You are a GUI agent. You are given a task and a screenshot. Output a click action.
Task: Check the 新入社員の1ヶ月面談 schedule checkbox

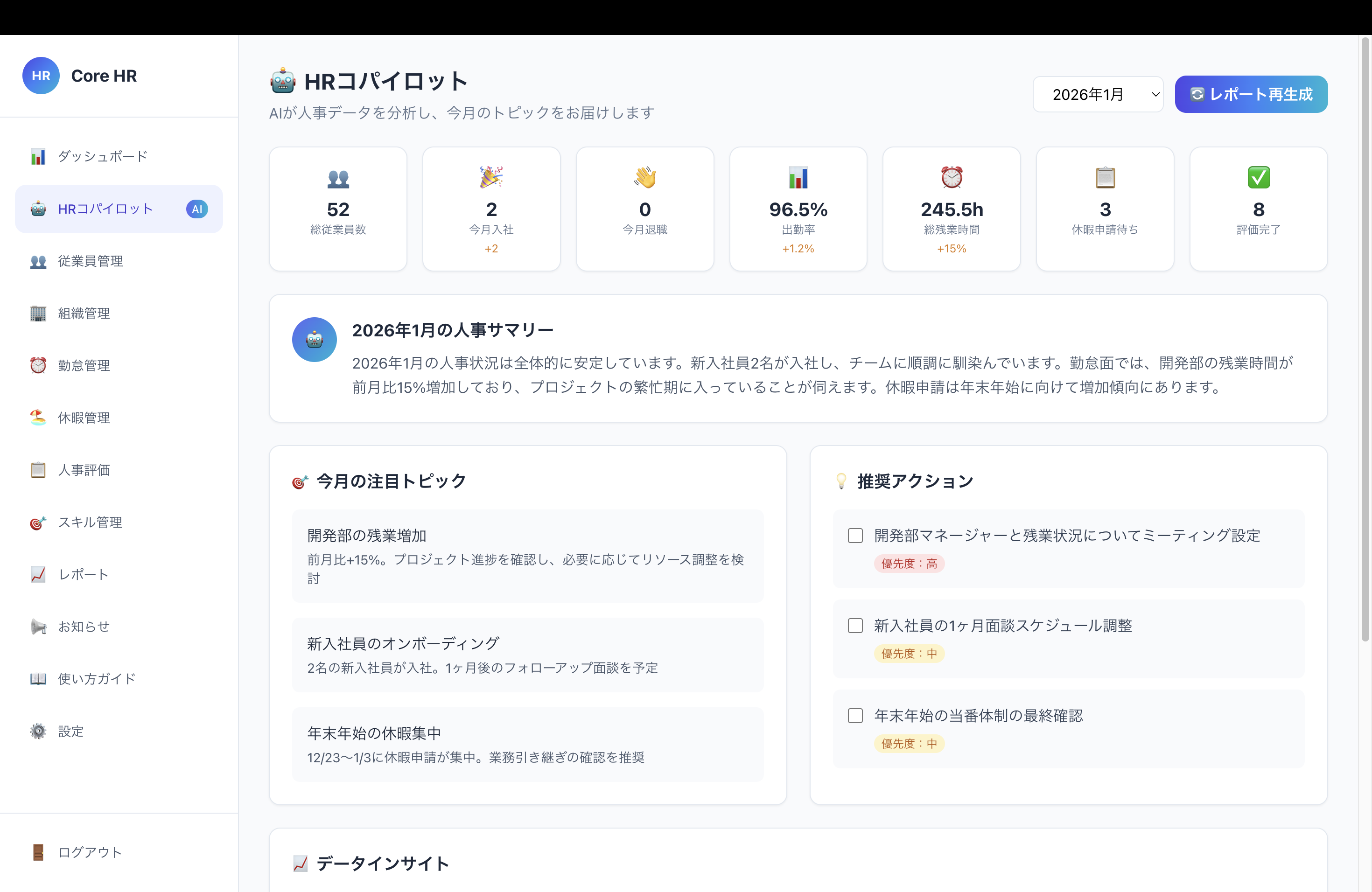point(855,626)
